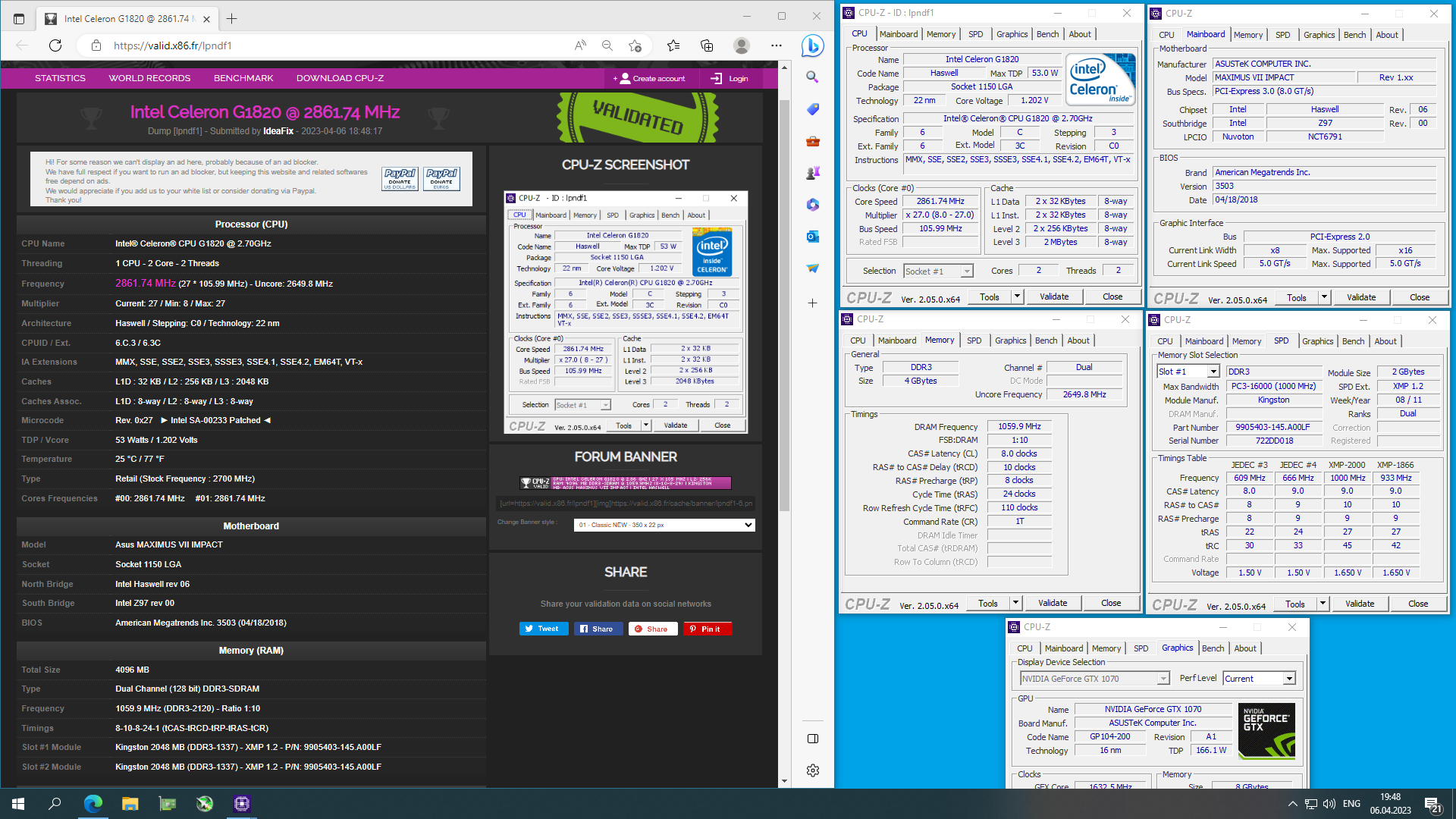The height and width of the screenshot is (819, 1456).
Task: Switch to Bench tab in CPU-Z lpndf1 window
Action: [1047, 34]
